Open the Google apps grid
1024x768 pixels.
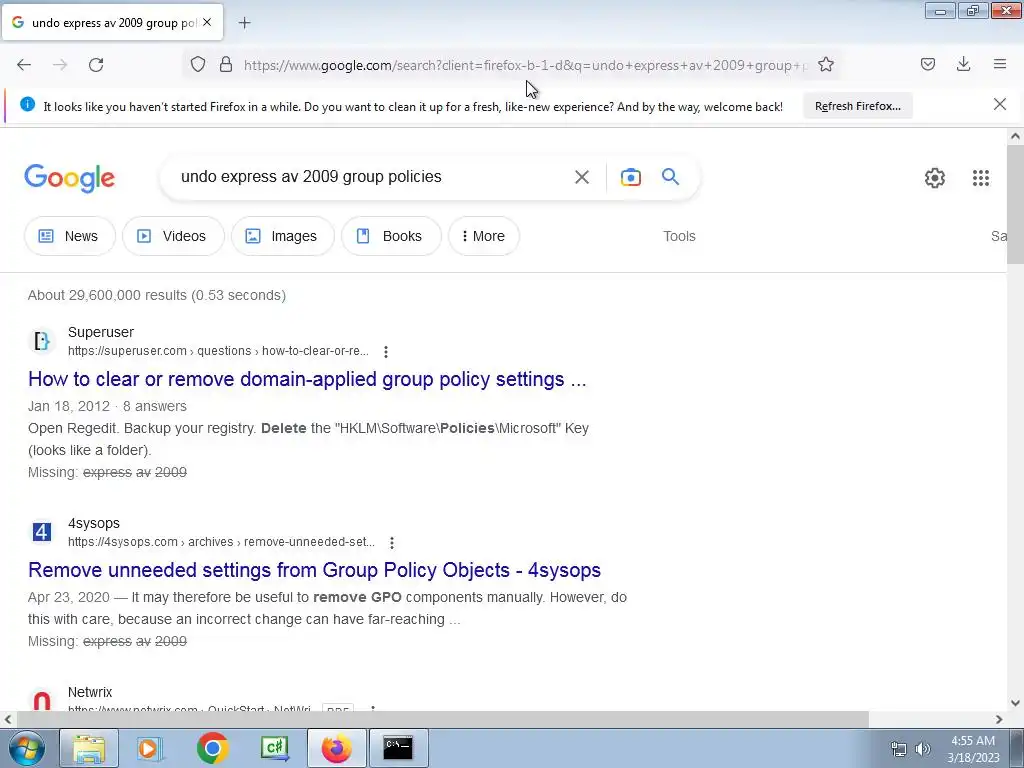980,178
